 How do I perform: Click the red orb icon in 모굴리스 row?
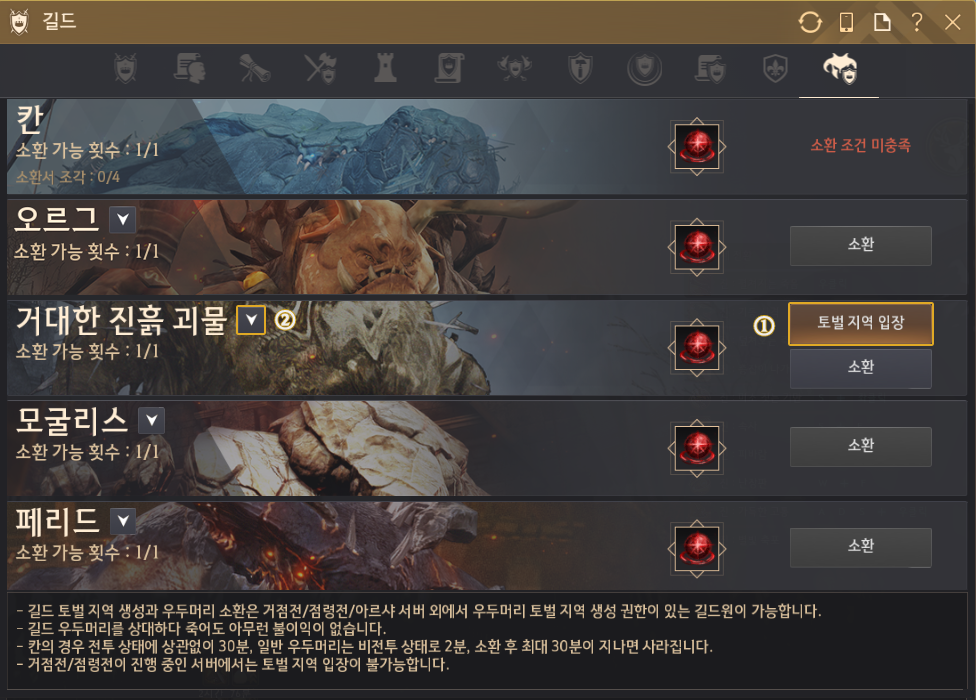697,448
